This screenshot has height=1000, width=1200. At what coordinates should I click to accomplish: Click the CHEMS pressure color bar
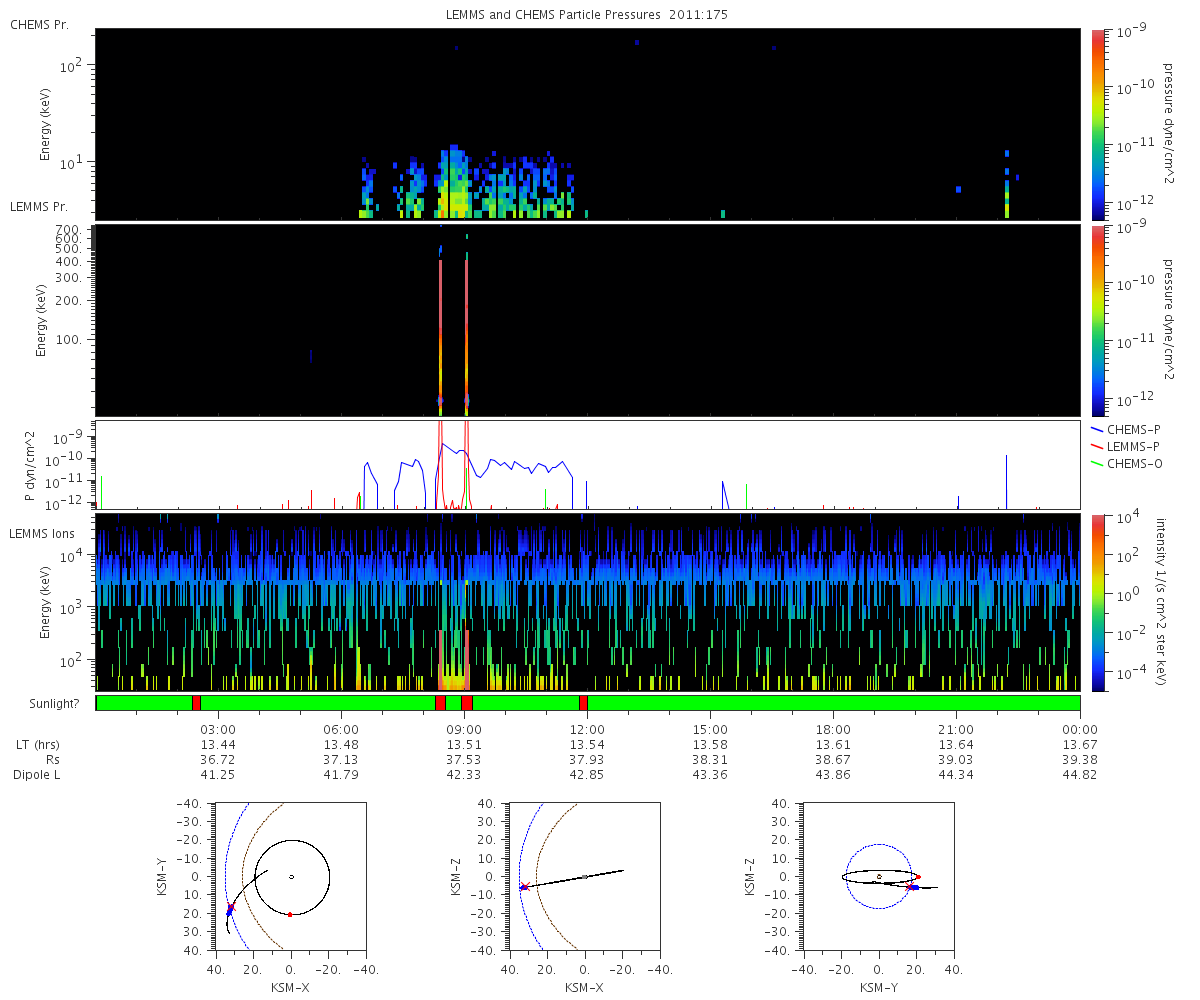tap(1097, 124)
